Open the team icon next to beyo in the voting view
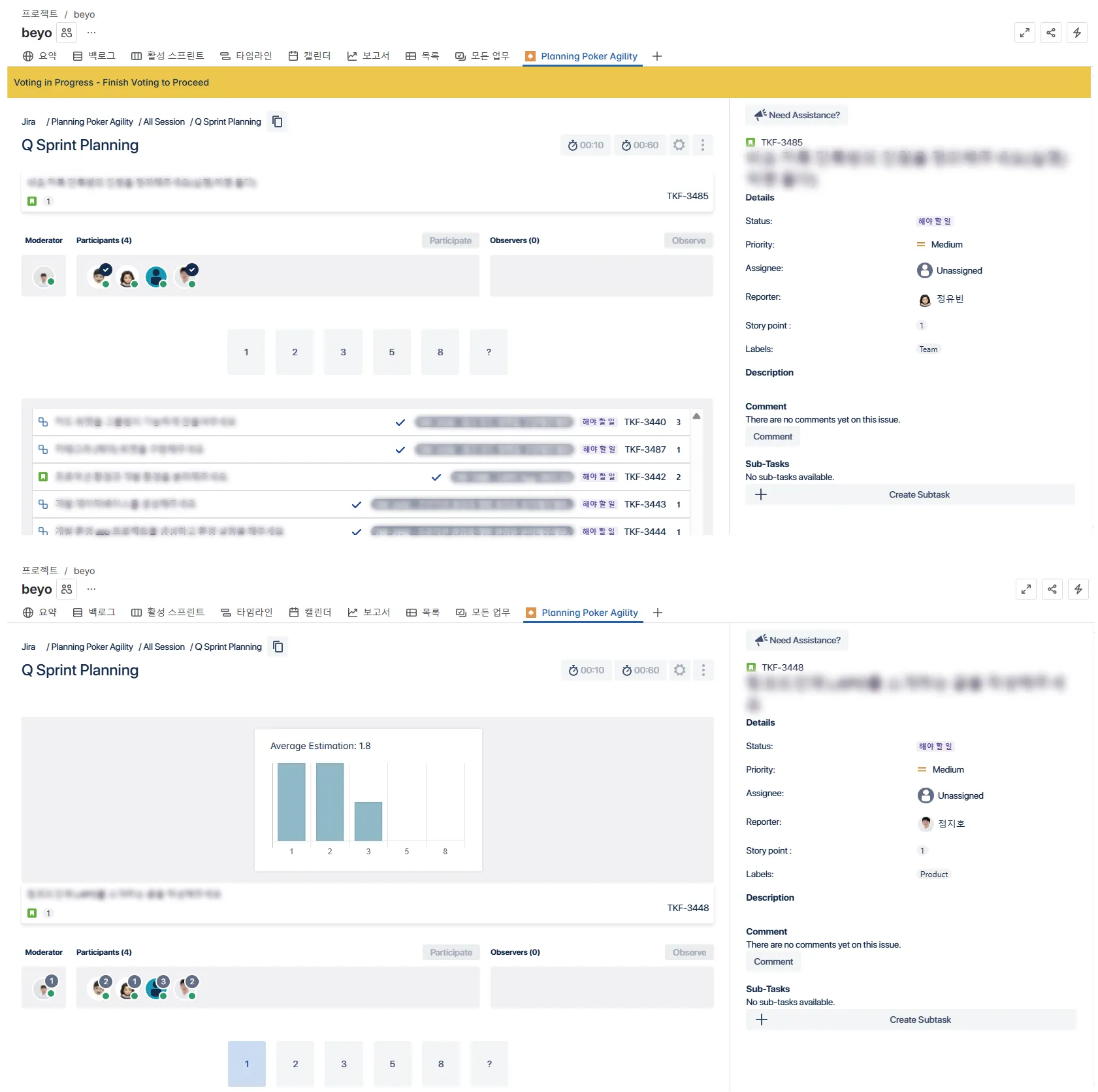The width and height of the screenshot is (1098, 1092). coord(67,33)
